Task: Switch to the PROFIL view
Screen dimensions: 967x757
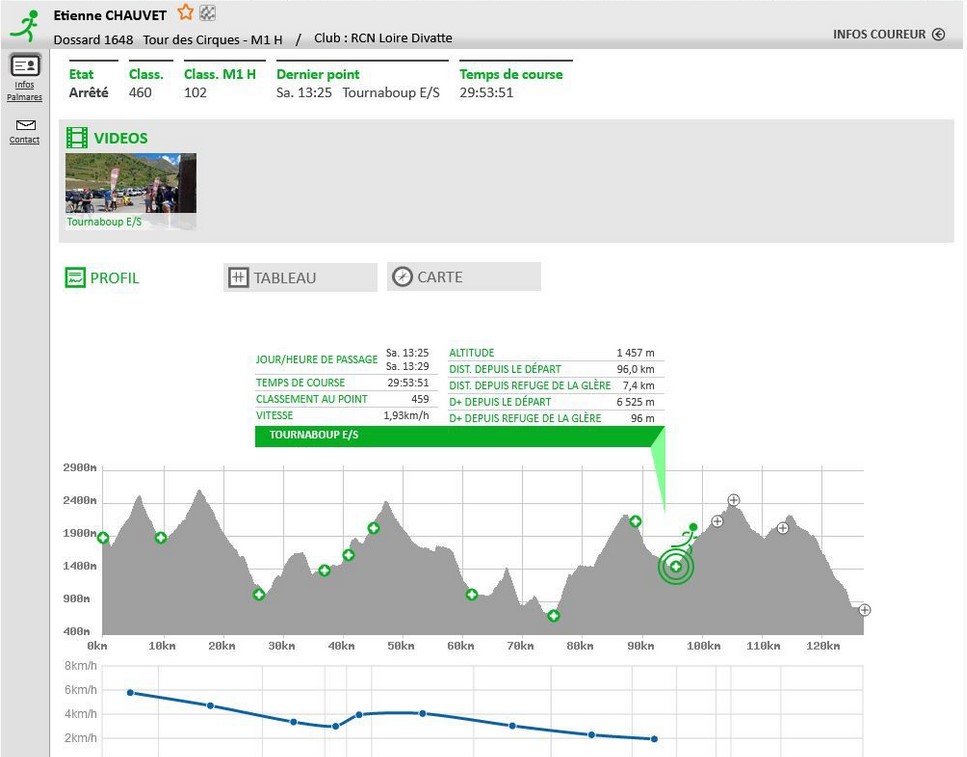Action: (102, 278)
